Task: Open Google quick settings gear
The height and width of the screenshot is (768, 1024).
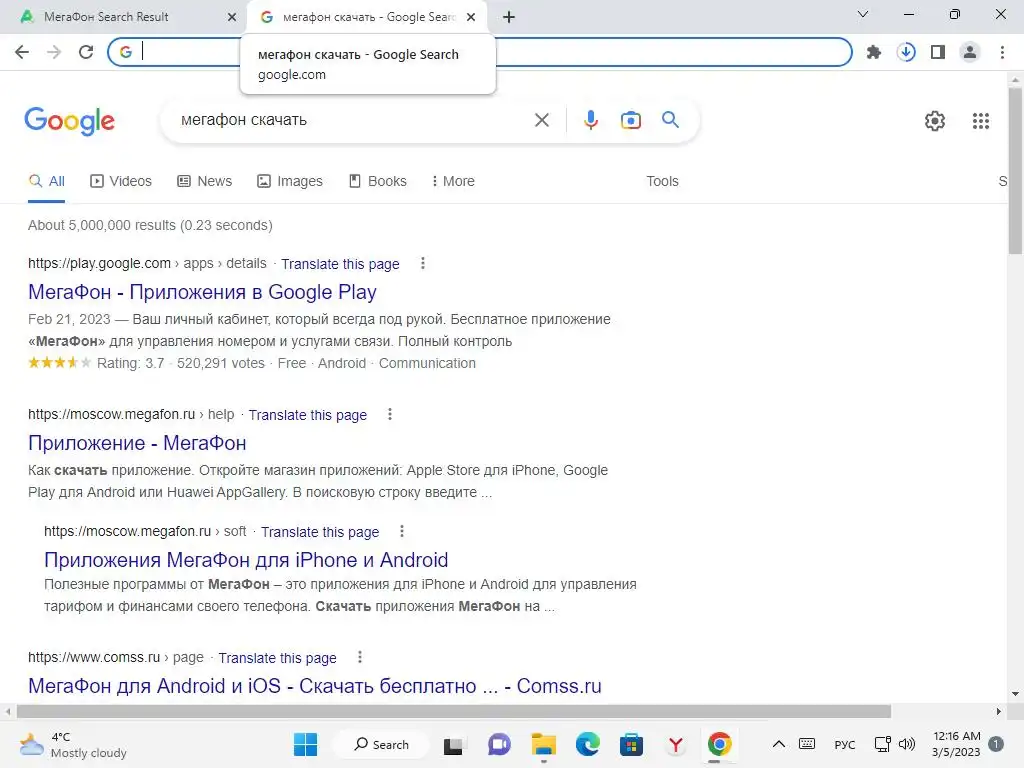Action: [935, 121]
